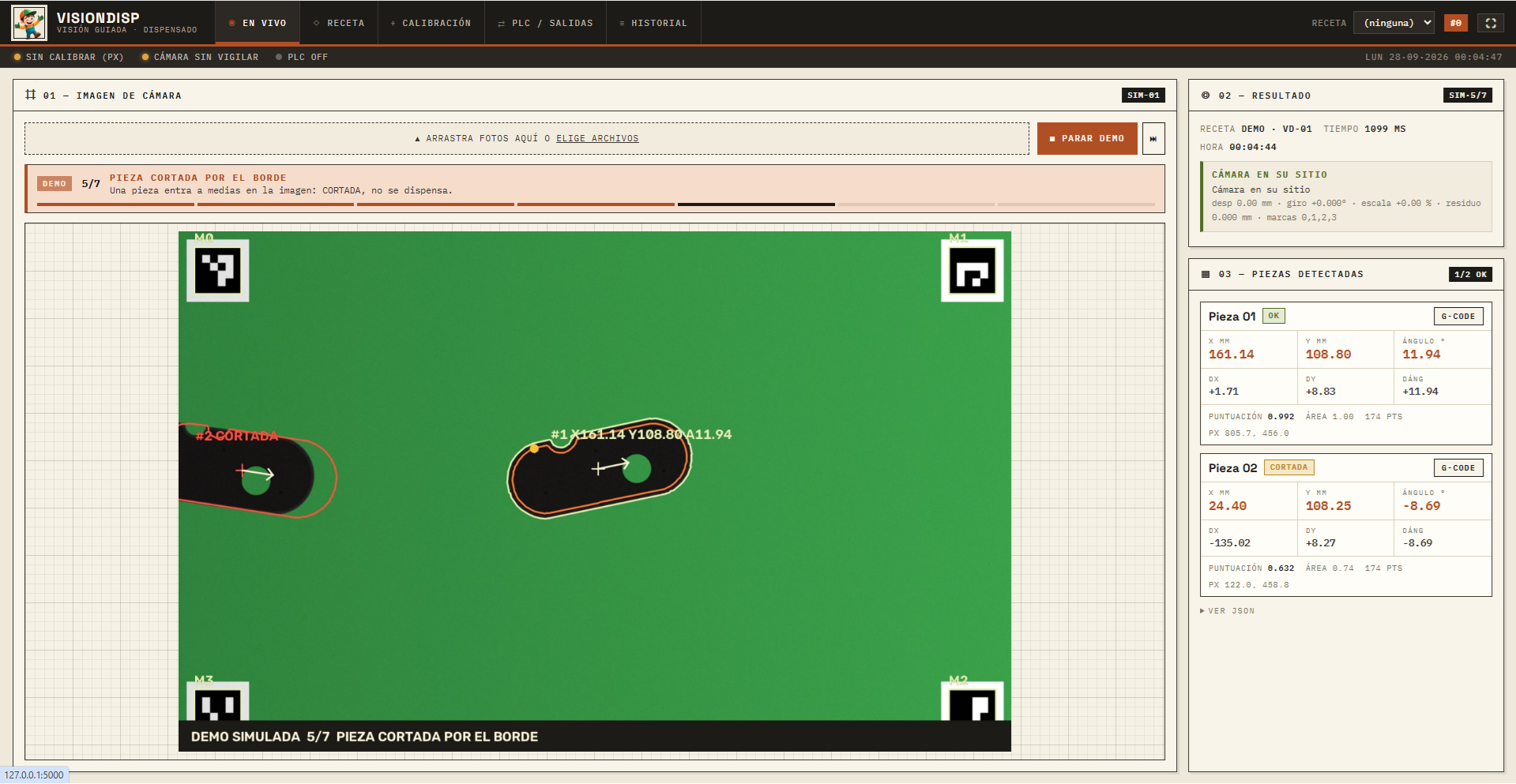Click the M0 fiducial marker in image
The image size is (1516, 784).
click(217, 271)
